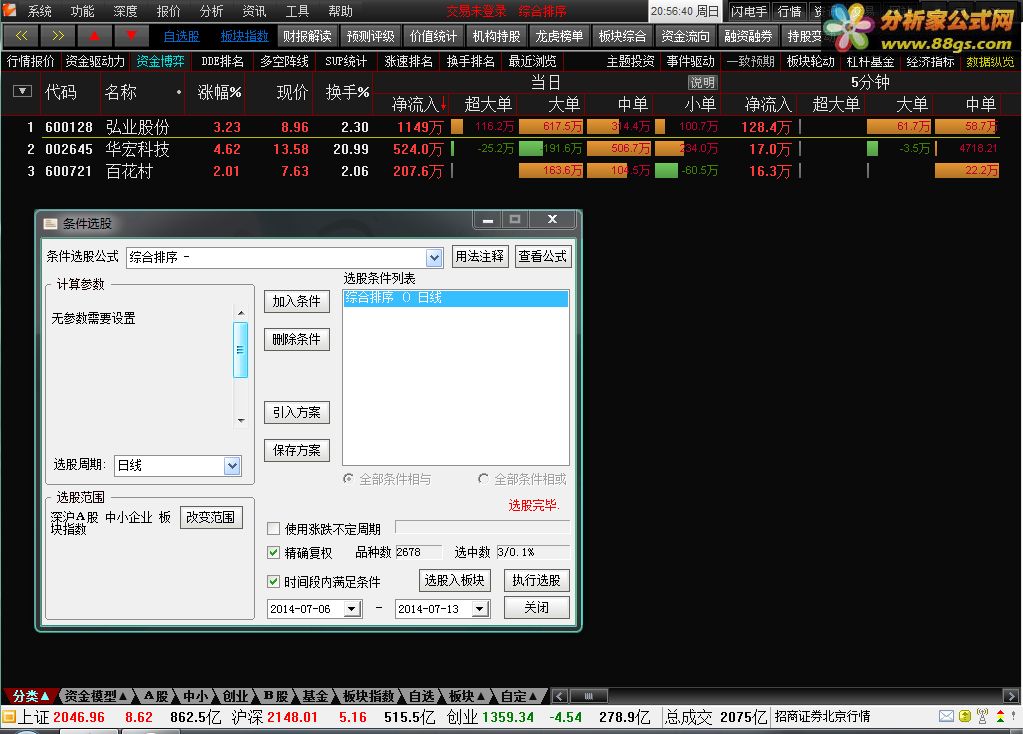
Task: Click the 条件选股 dialog title icon
Action: pyautogui.click(x=50, y=224)
